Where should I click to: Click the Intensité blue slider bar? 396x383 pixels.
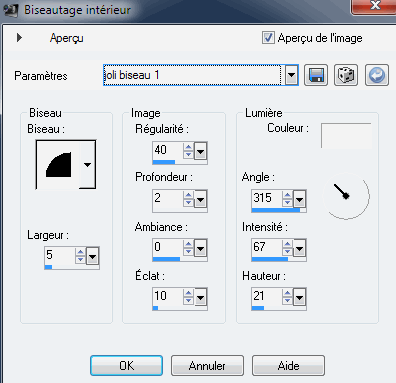(x=270, y=259)
